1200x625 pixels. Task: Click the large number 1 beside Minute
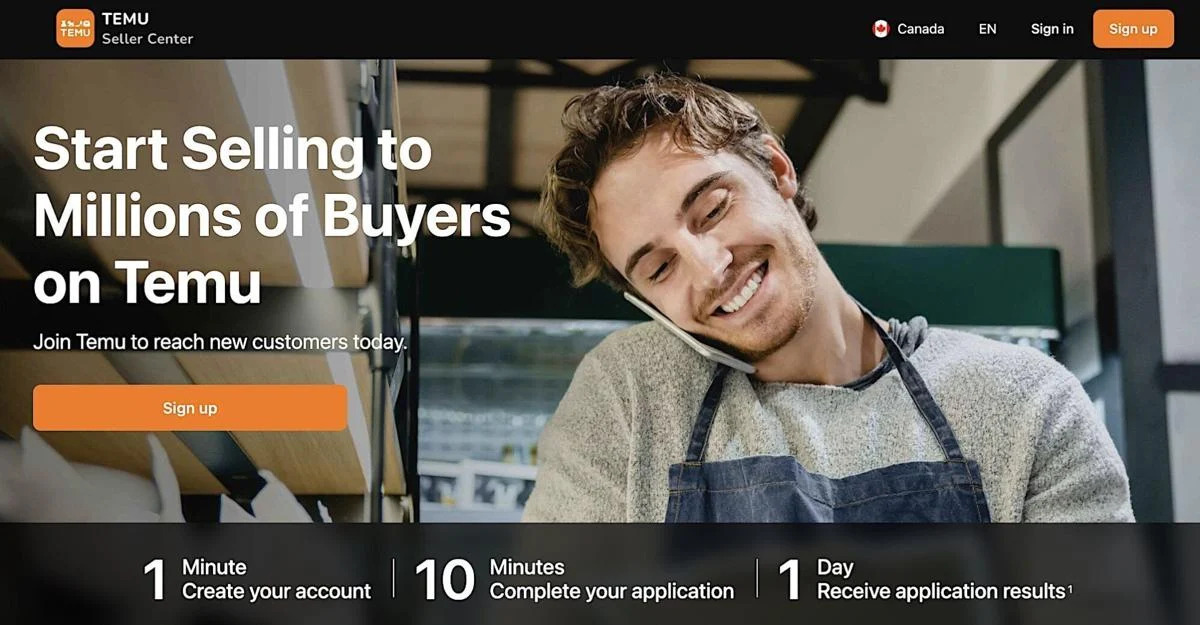pyautogui.click(x=155, y=580)
